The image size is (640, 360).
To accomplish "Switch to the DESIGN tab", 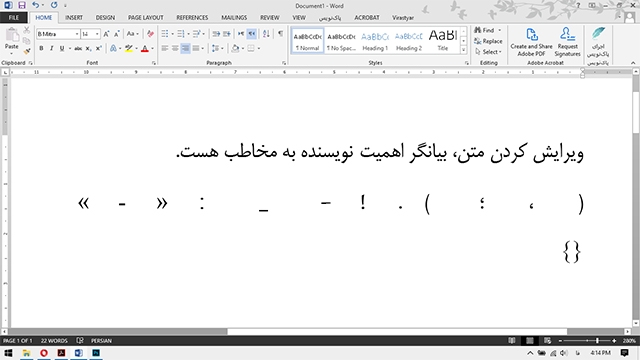I will (x=105, y=18).
